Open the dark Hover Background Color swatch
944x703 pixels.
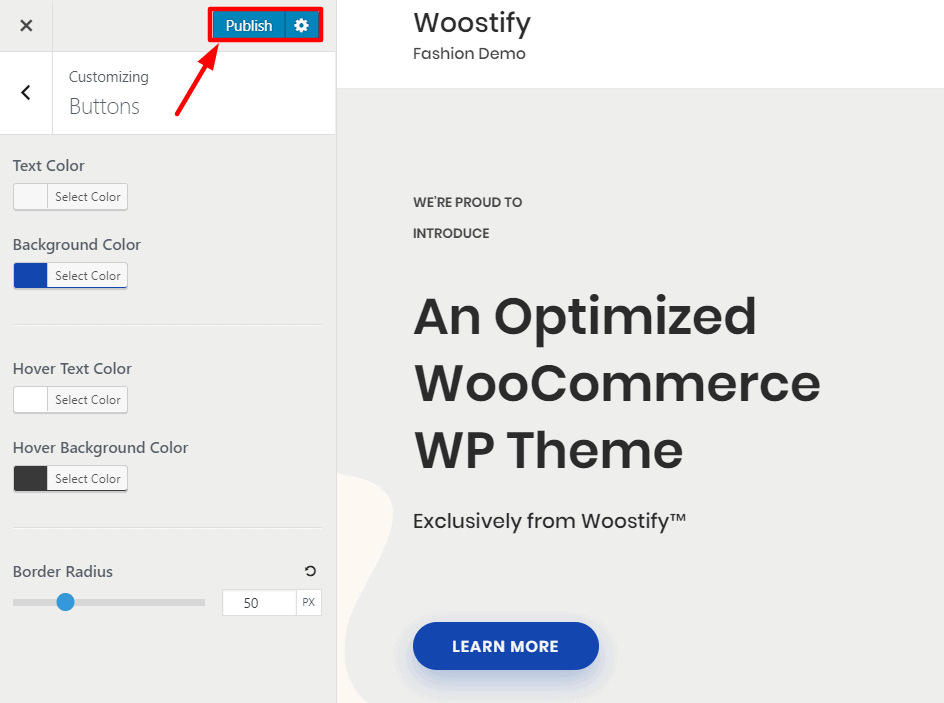(x=30, y=478)
